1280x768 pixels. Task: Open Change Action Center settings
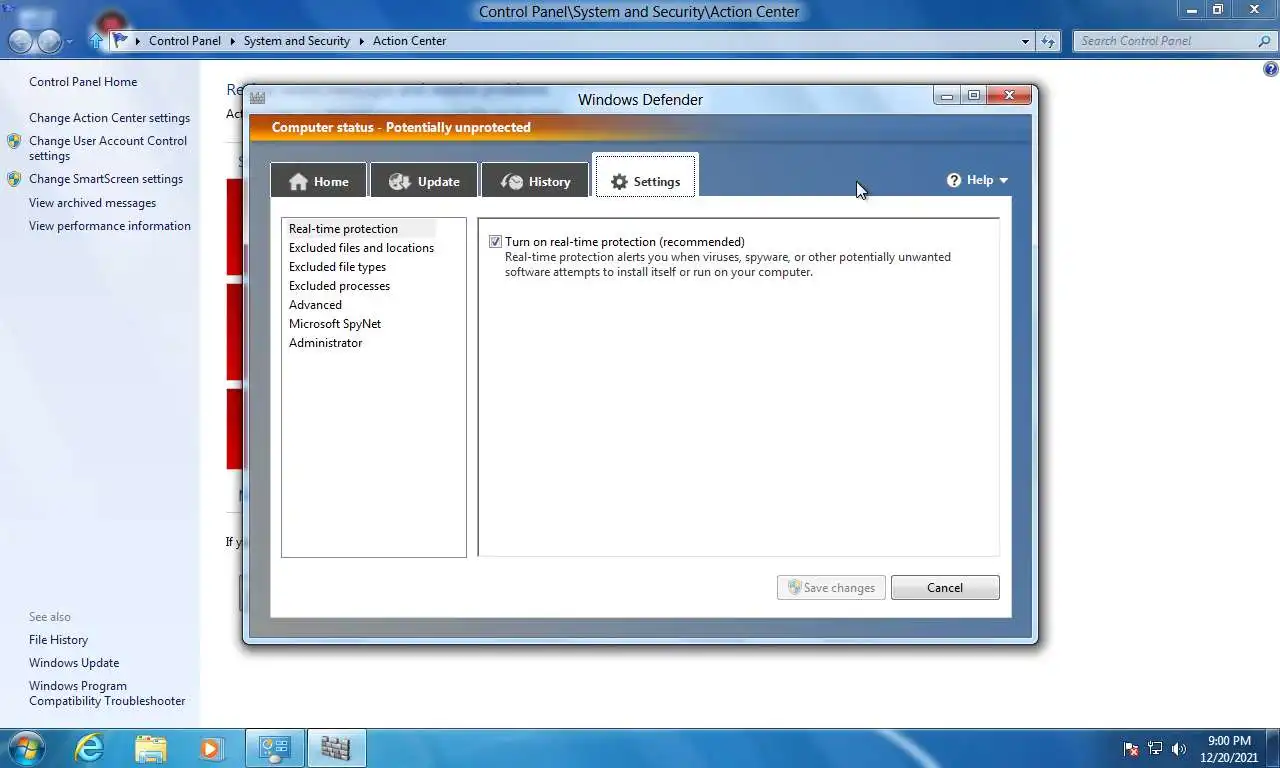tap(109, 118)
